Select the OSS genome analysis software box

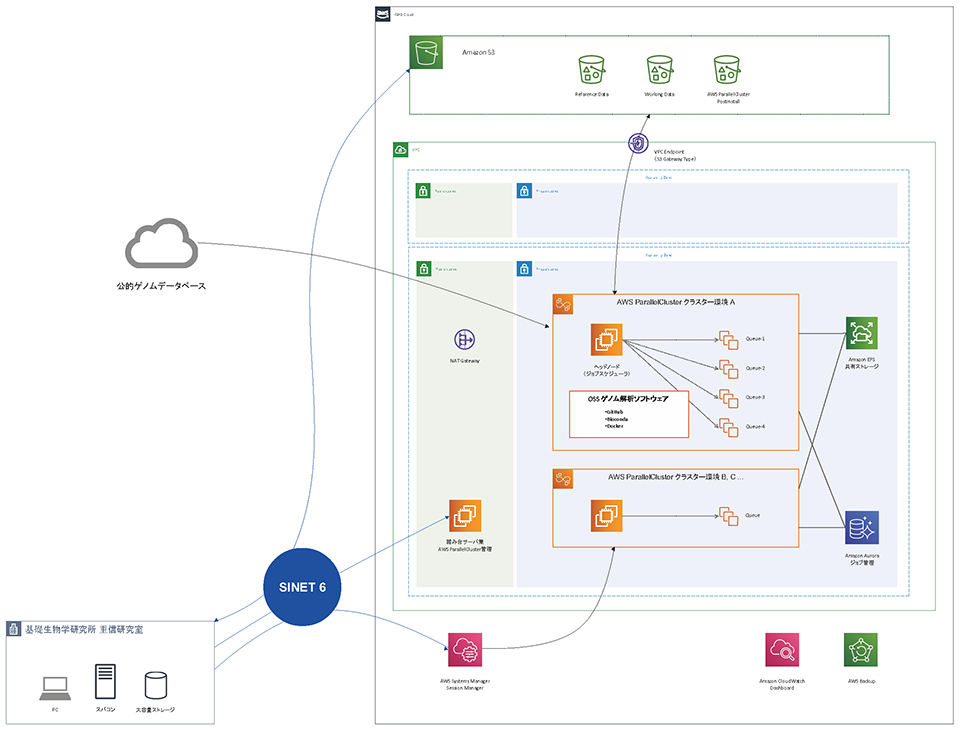click(629, 414)
